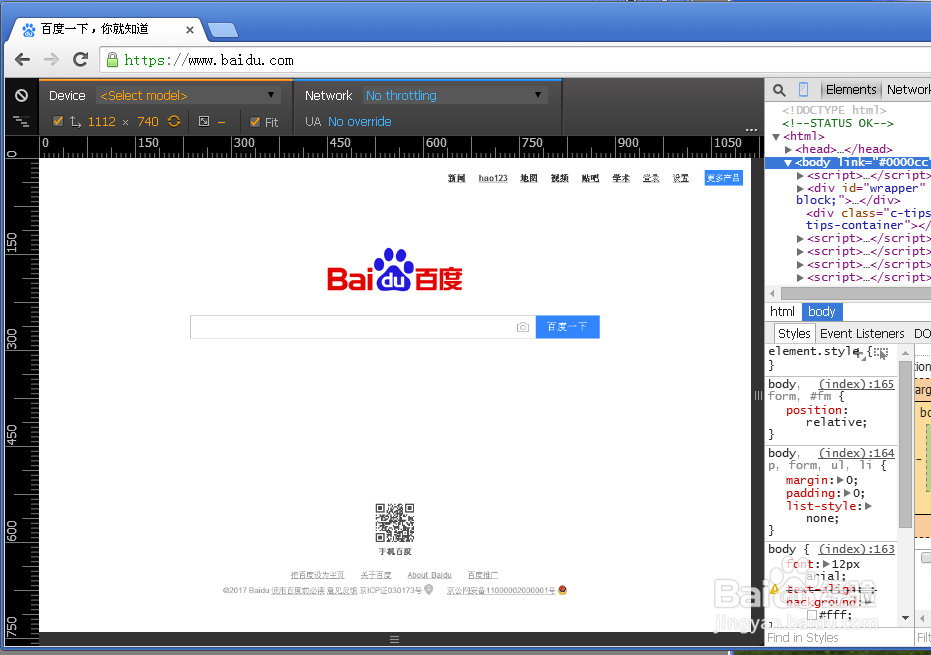Expand the margin property triangle

[x=840, y=480]
